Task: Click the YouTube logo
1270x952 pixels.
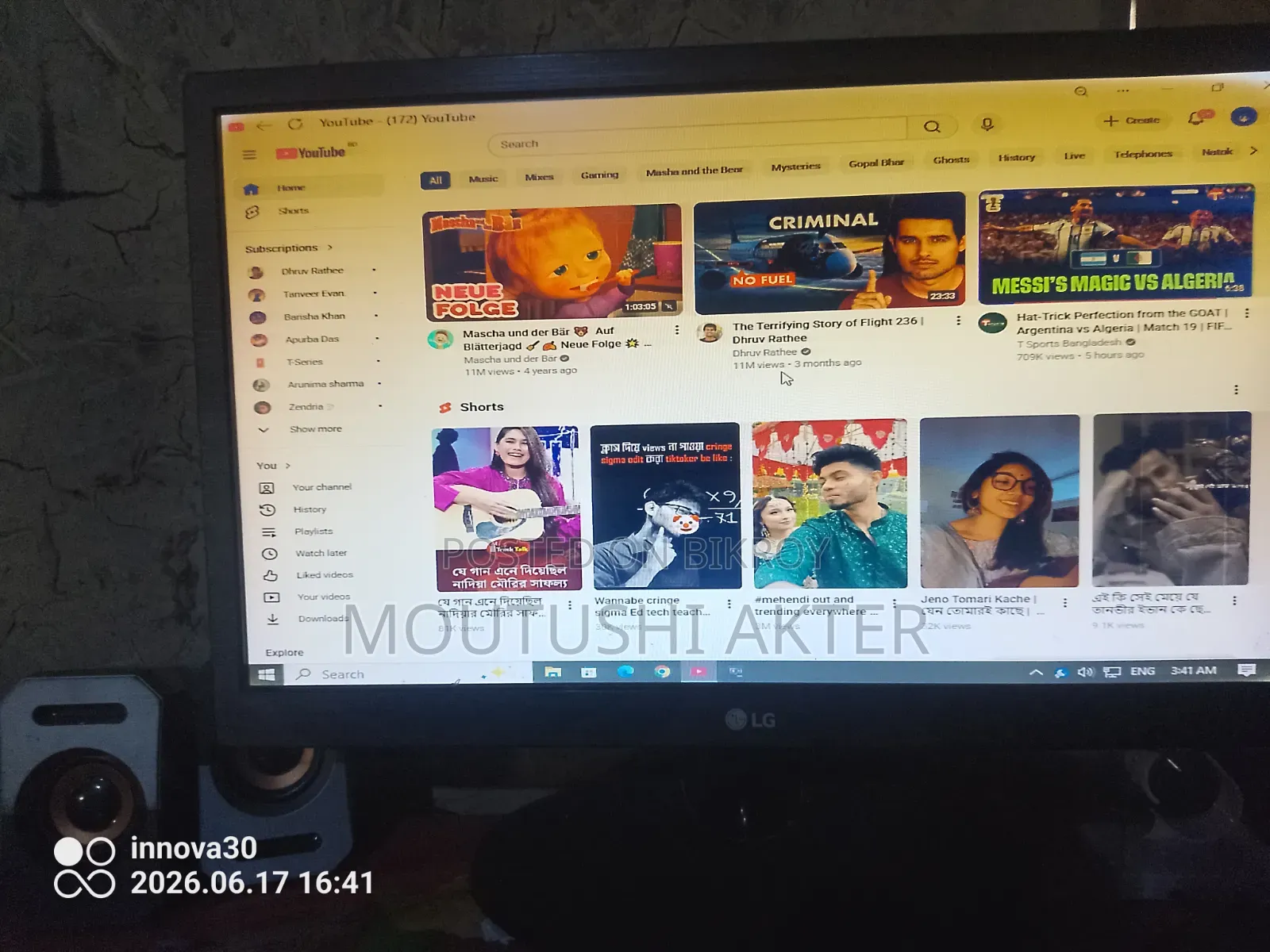Action: [x=310, y=152]
